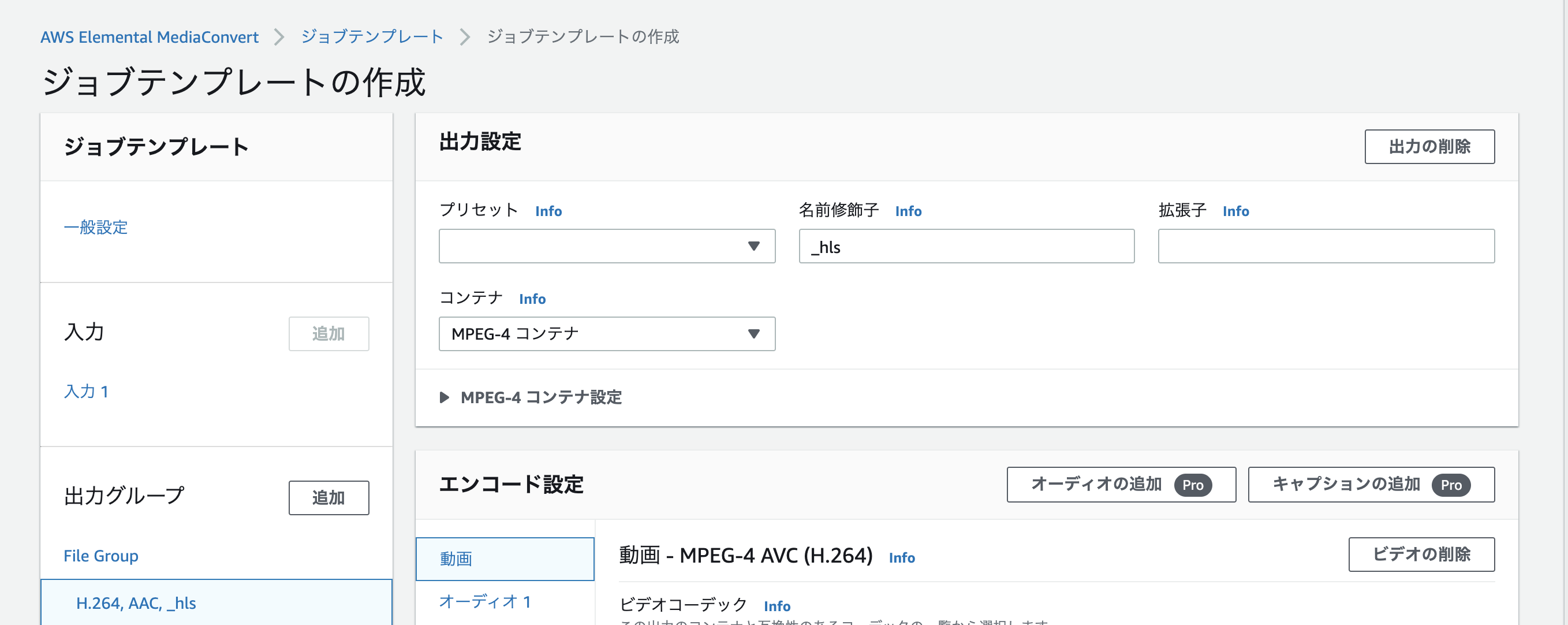Open AWS Elemental MediaConvert breadcrumb link
Image resolution: width=1568 pixels, height=625 pixels.
click(150, 36)
